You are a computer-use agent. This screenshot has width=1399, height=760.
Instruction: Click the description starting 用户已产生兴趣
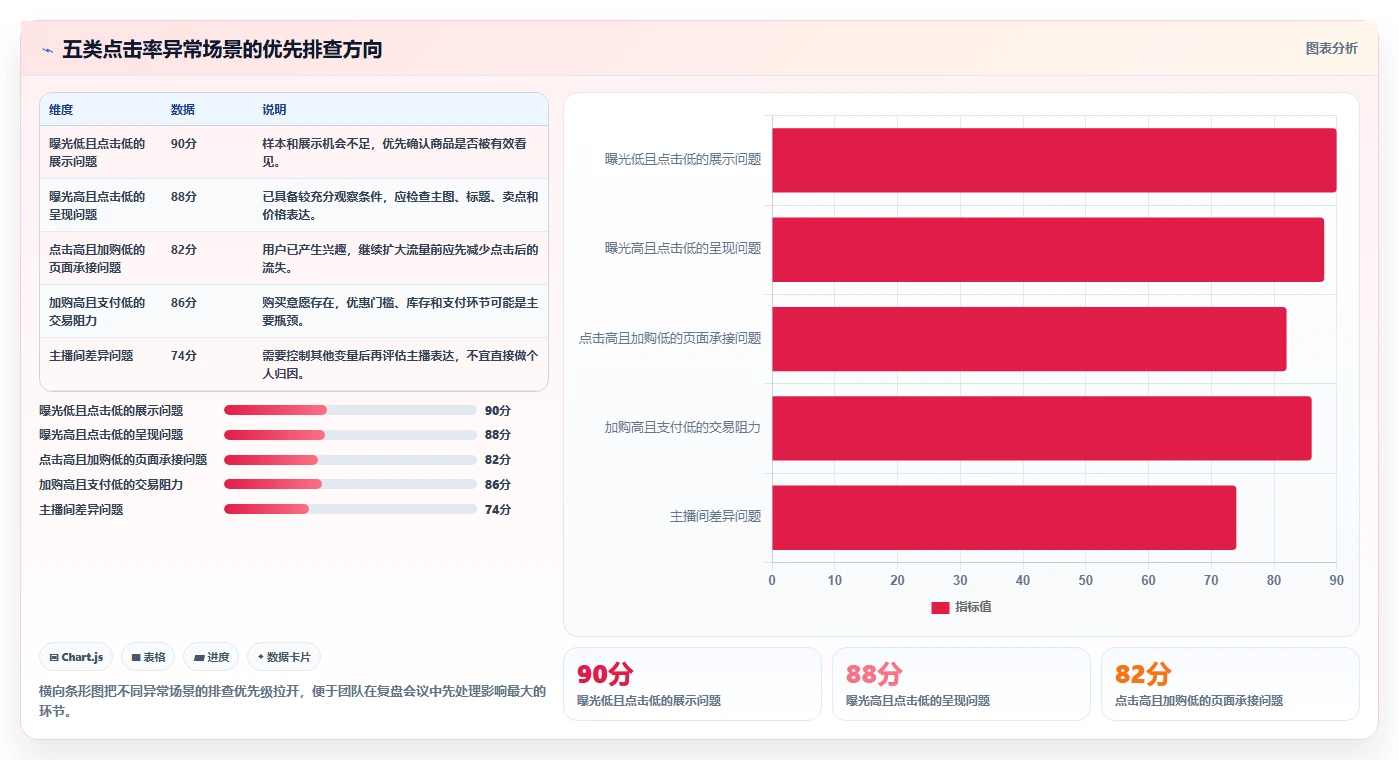click(x=400, y=259)
